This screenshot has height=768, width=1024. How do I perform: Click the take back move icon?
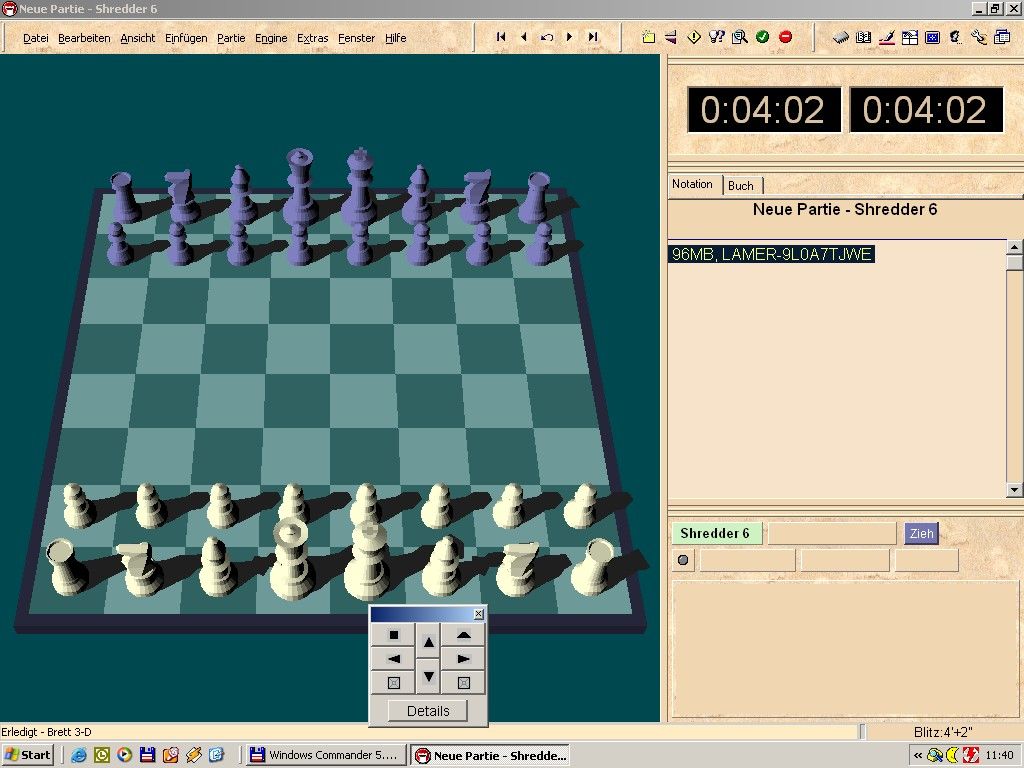click(x=547, y=37)
